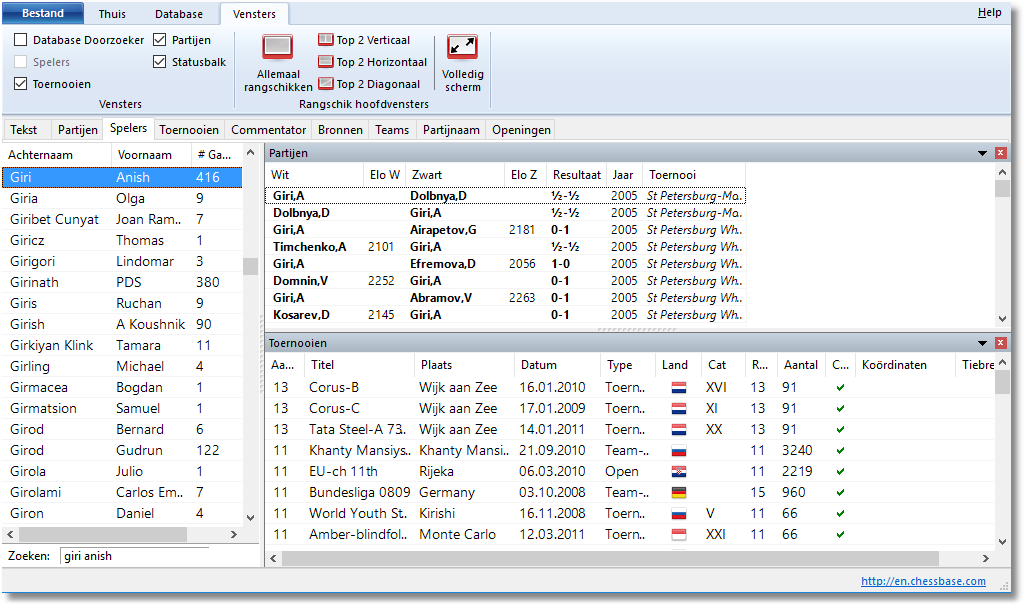Click the Help button
The image size is (1025, 607).
pos(989,13)
